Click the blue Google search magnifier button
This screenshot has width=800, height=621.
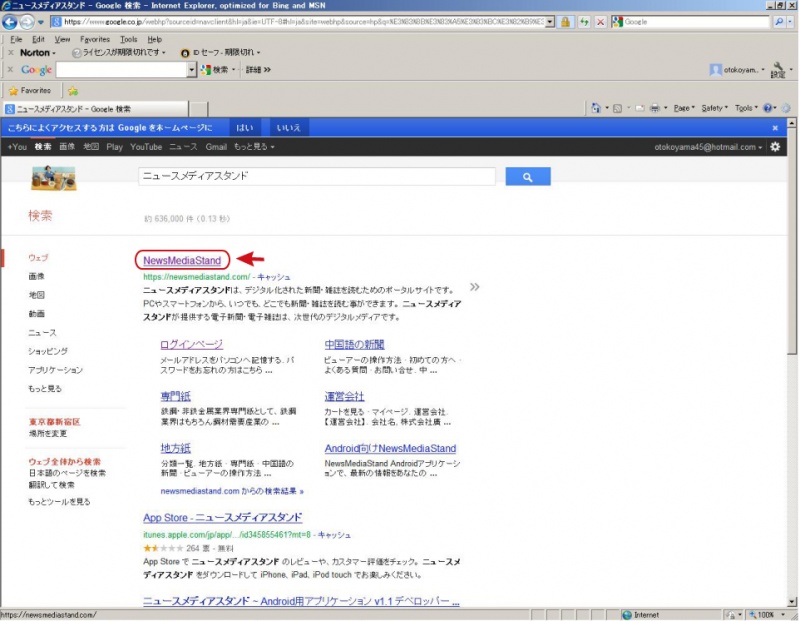(528, 177)
